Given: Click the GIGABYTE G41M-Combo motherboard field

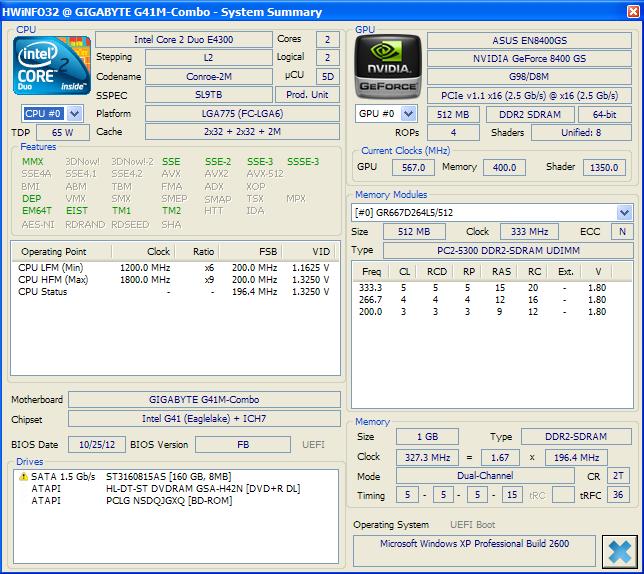Looking at the screenshot, I should click(x=204, y=400).
